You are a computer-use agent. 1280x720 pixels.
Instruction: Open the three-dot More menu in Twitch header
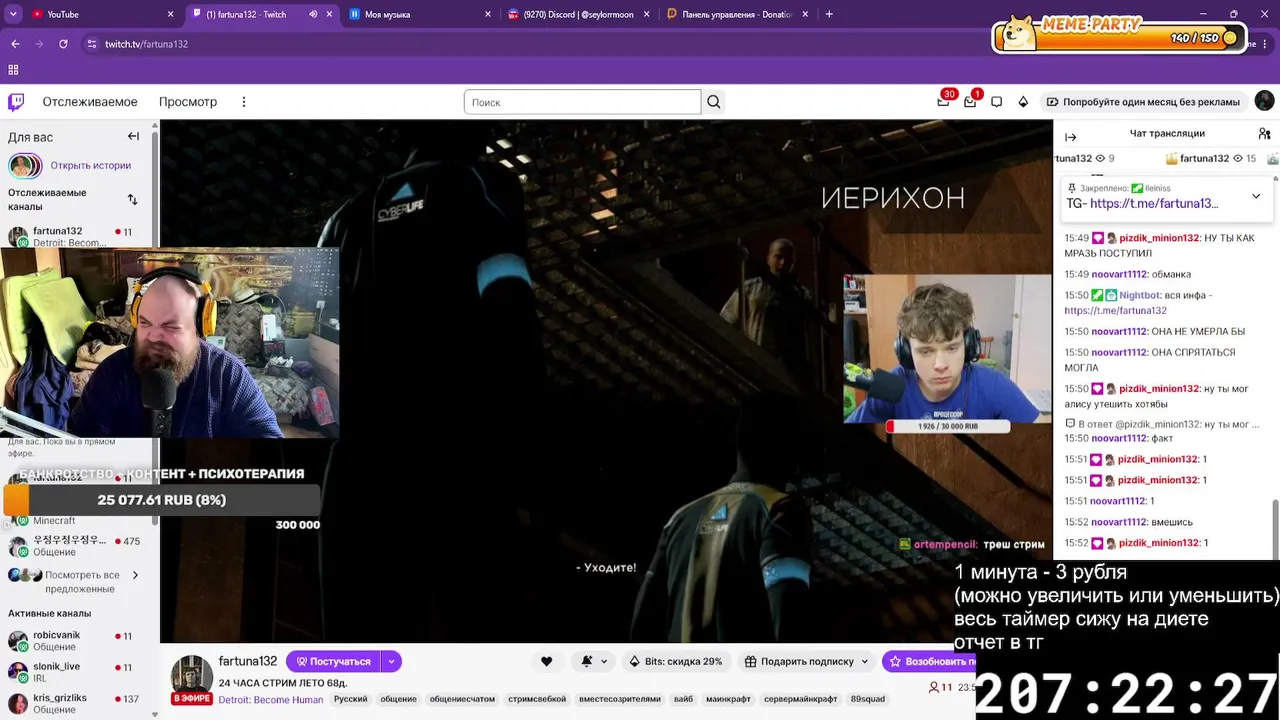pyautogui.click(x=243, y=102)
